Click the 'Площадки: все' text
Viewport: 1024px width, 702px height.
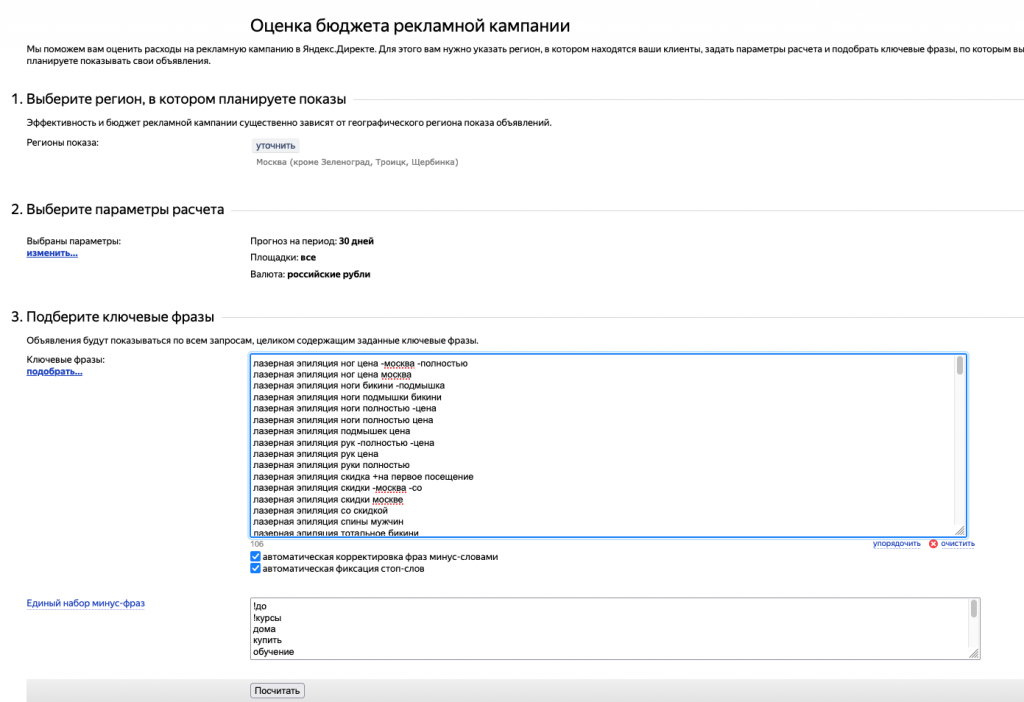tap(283, 257)
